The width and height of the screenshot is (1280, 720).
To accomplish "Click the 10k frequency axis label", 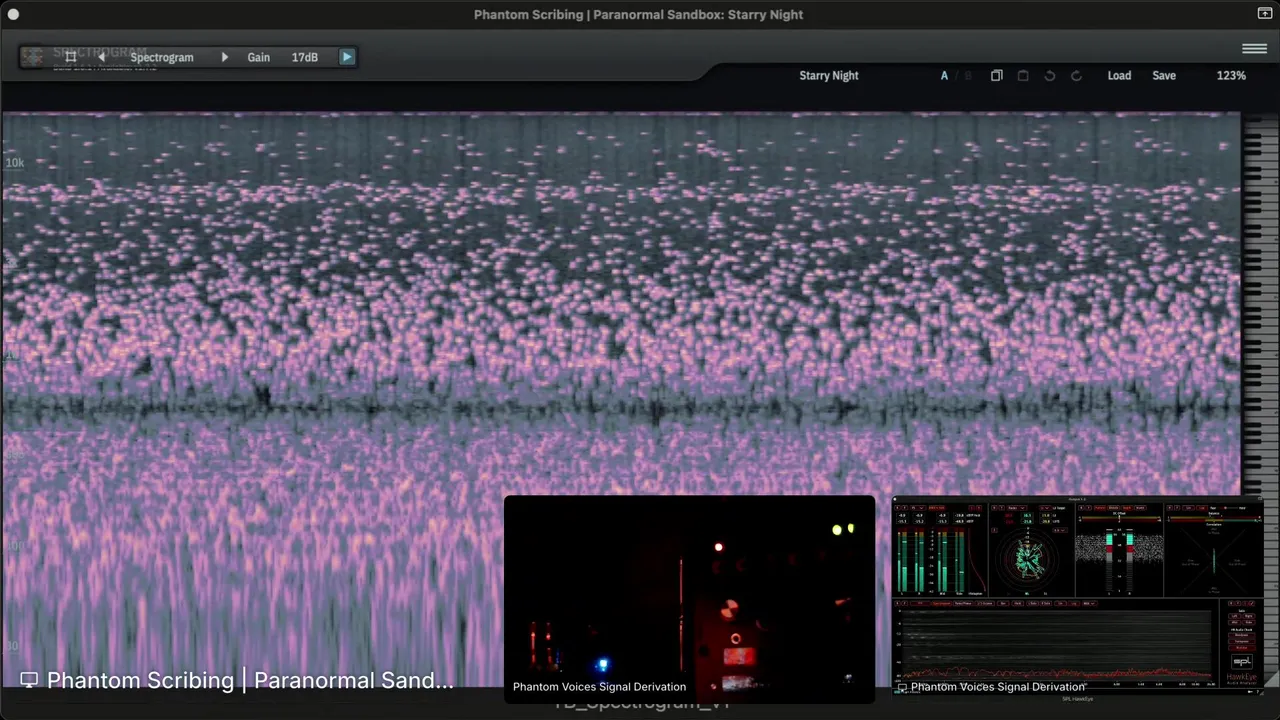I will [x=14, y=162].
